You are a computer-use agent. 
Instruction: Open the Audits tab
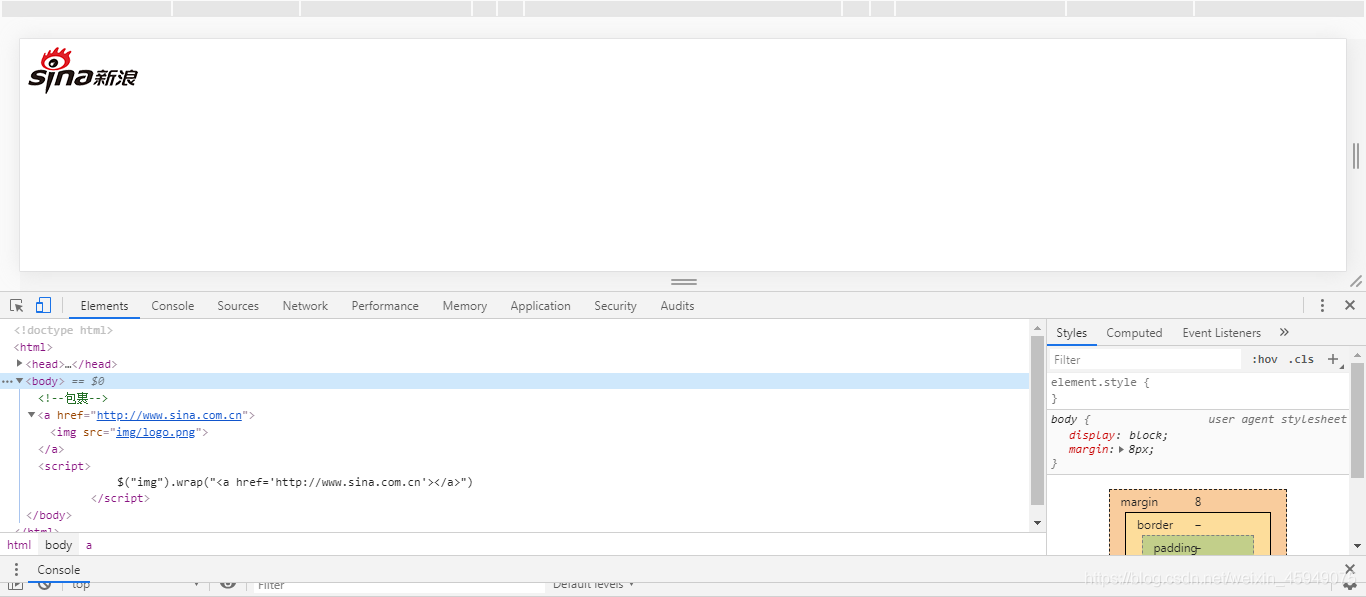677,306
